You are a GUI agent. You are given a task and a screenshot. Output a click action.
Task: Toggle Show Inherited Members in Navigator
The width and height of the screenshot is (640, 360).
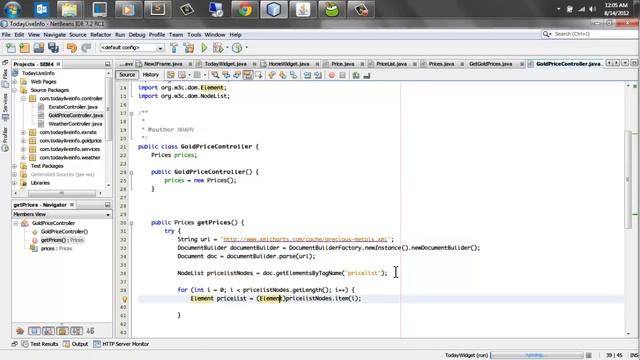point(20,331)
